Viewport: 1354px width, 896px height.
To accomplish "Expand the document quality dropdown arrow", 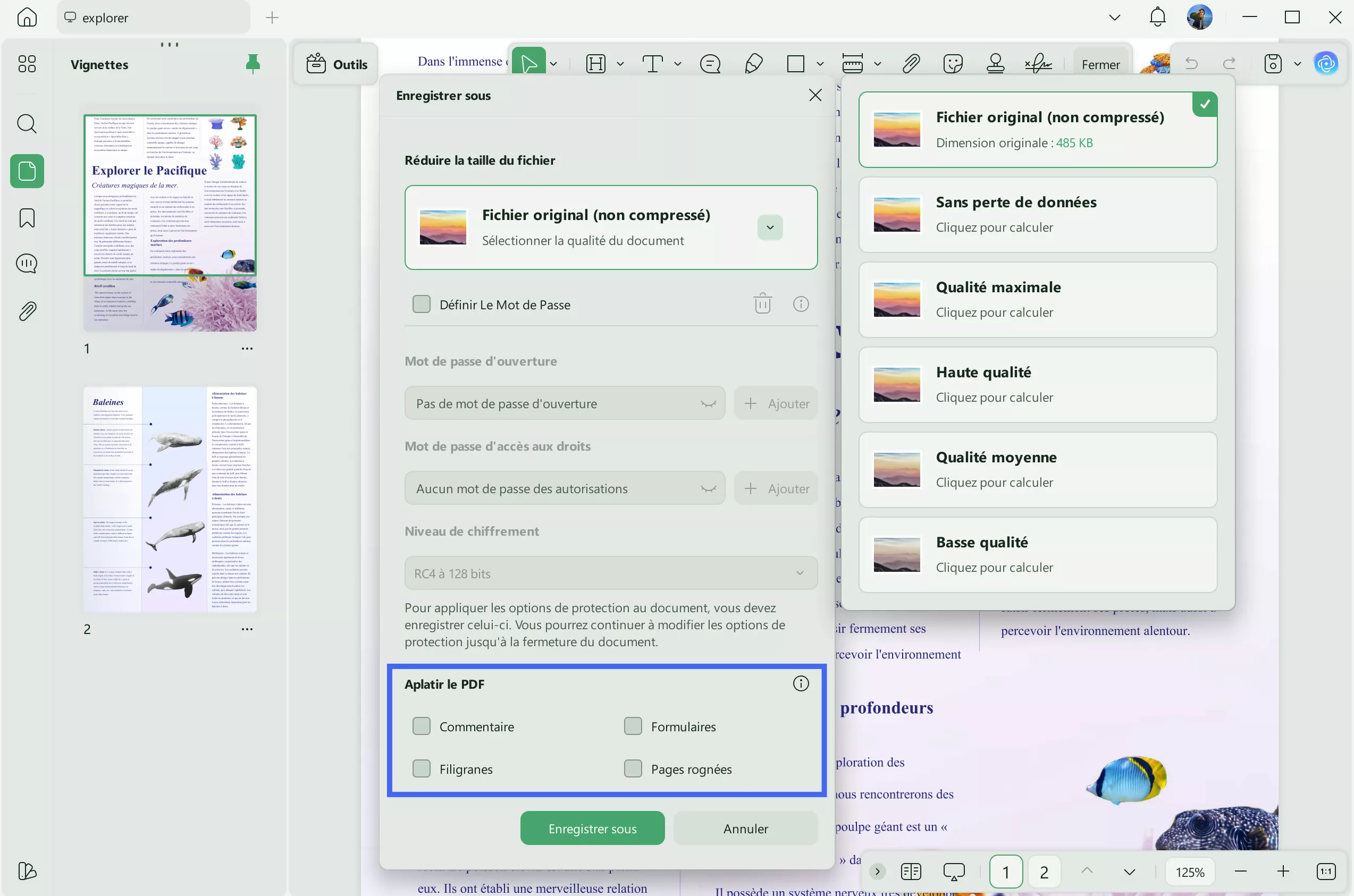I will (x=770, y=227).
